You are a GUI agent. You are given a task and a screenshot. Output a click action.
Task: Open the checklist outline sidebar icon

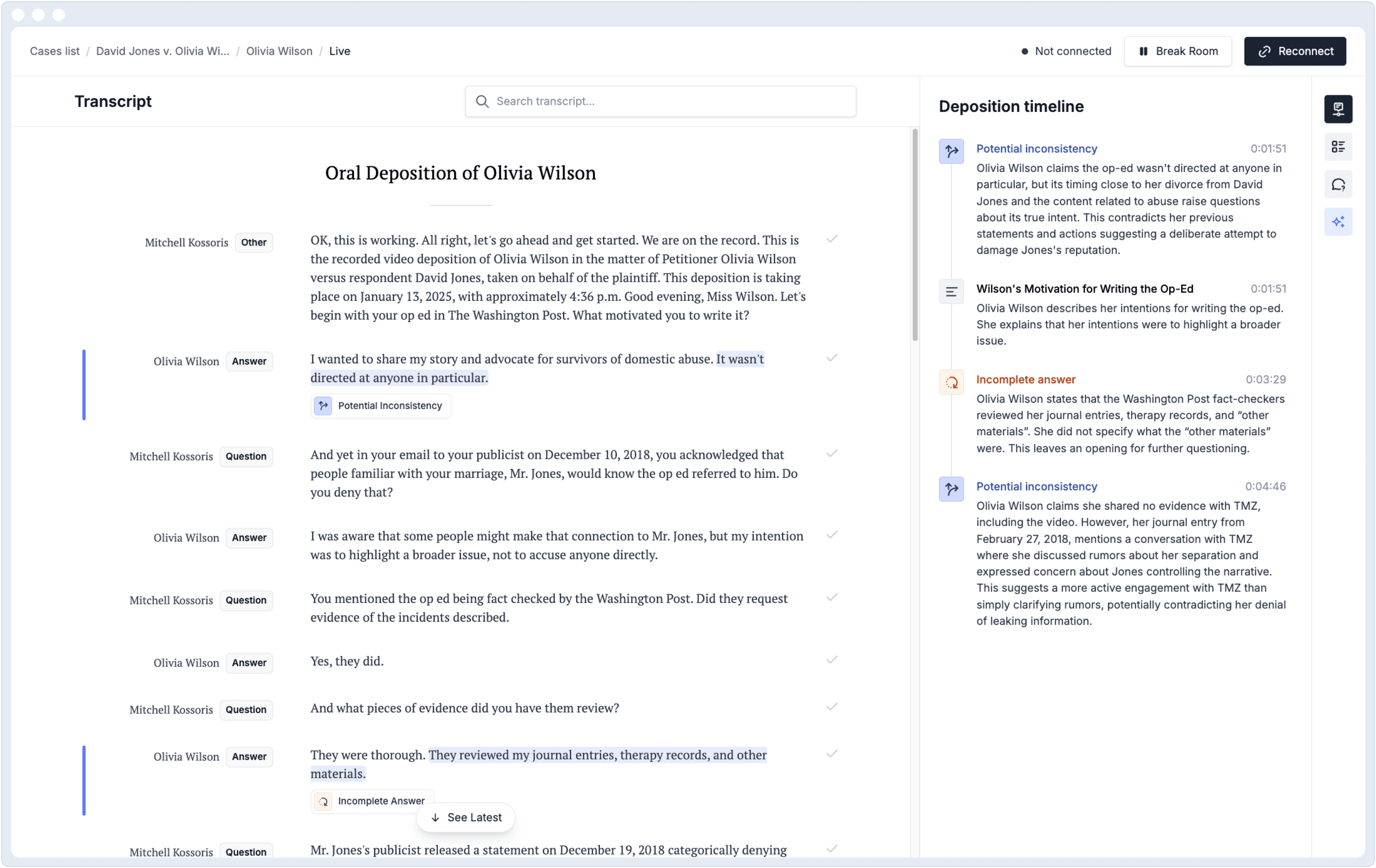[x=1338, y=147]
